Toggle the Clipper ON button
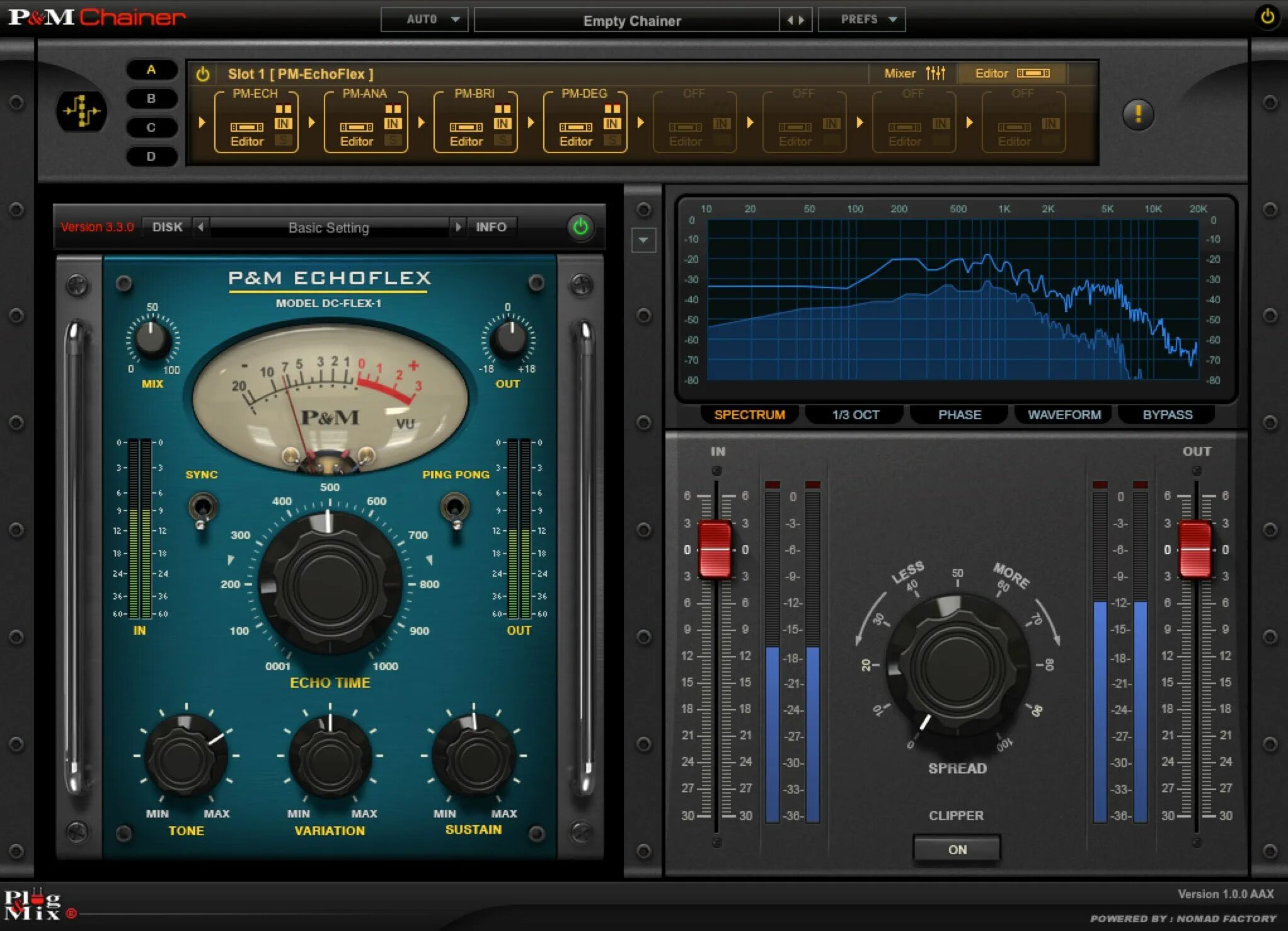 (956, 849)
